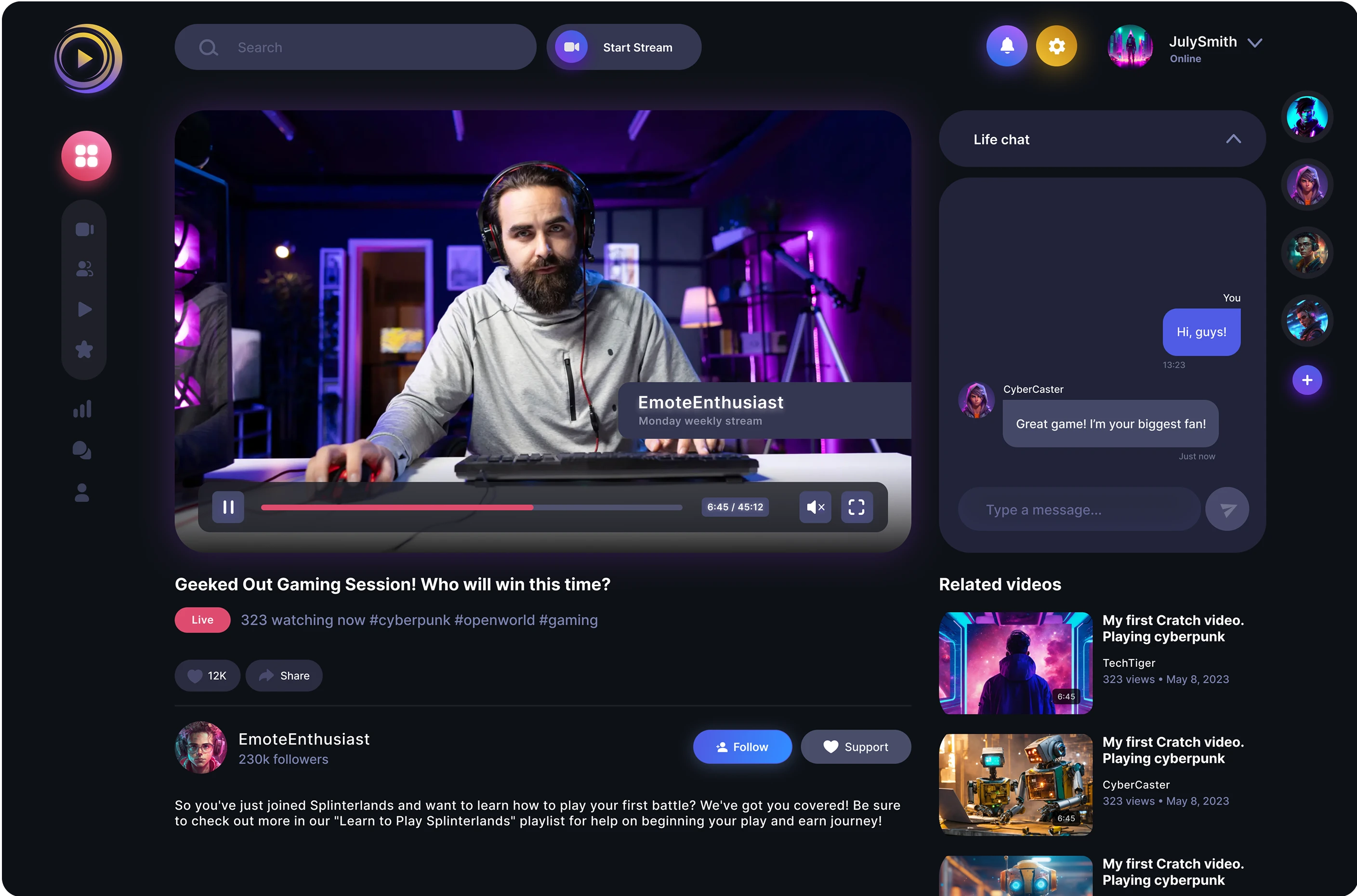
Task: Click the EmoteEnthusiast channel name below video
Action: [x=304, y=739]
